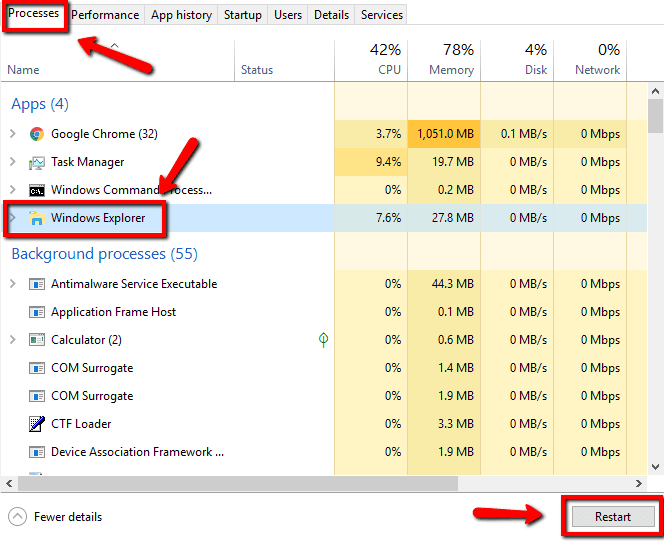The height and width of the screenshot is (541, 664).
Task: Expand the Calculator (2) process group
Action: point(13,340)
